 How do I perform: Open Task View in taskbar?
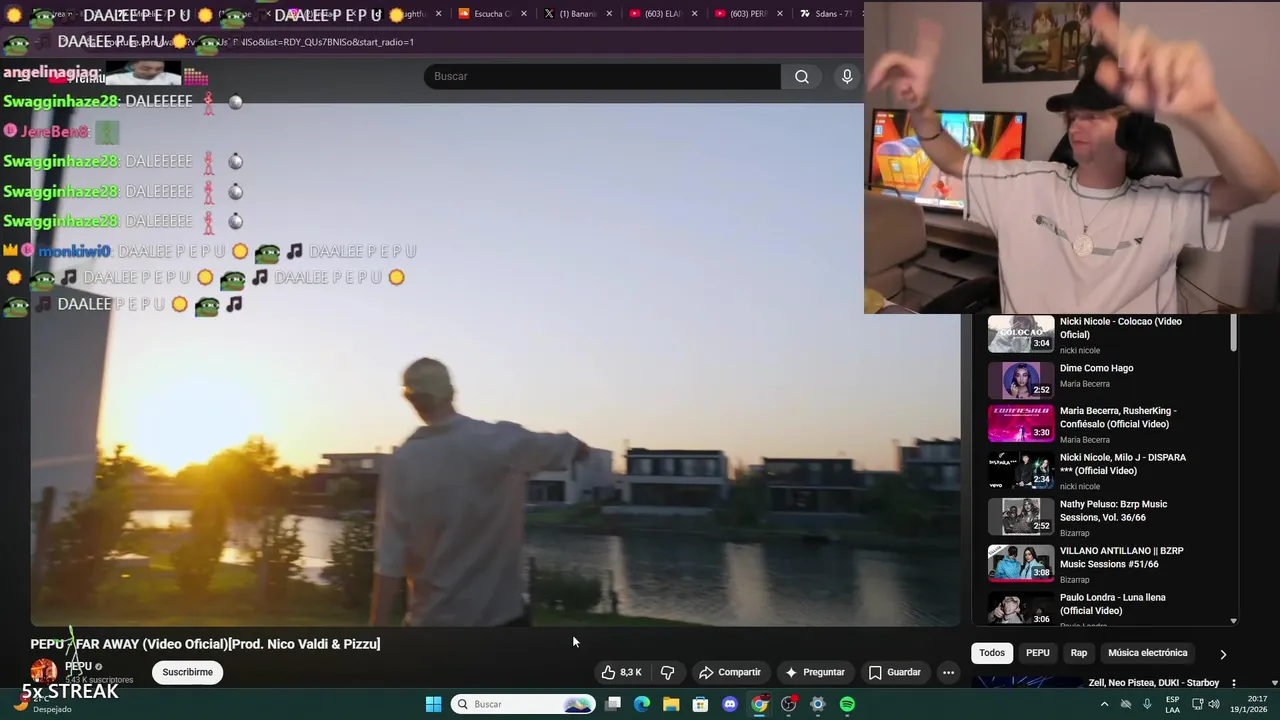click(613, 704)
